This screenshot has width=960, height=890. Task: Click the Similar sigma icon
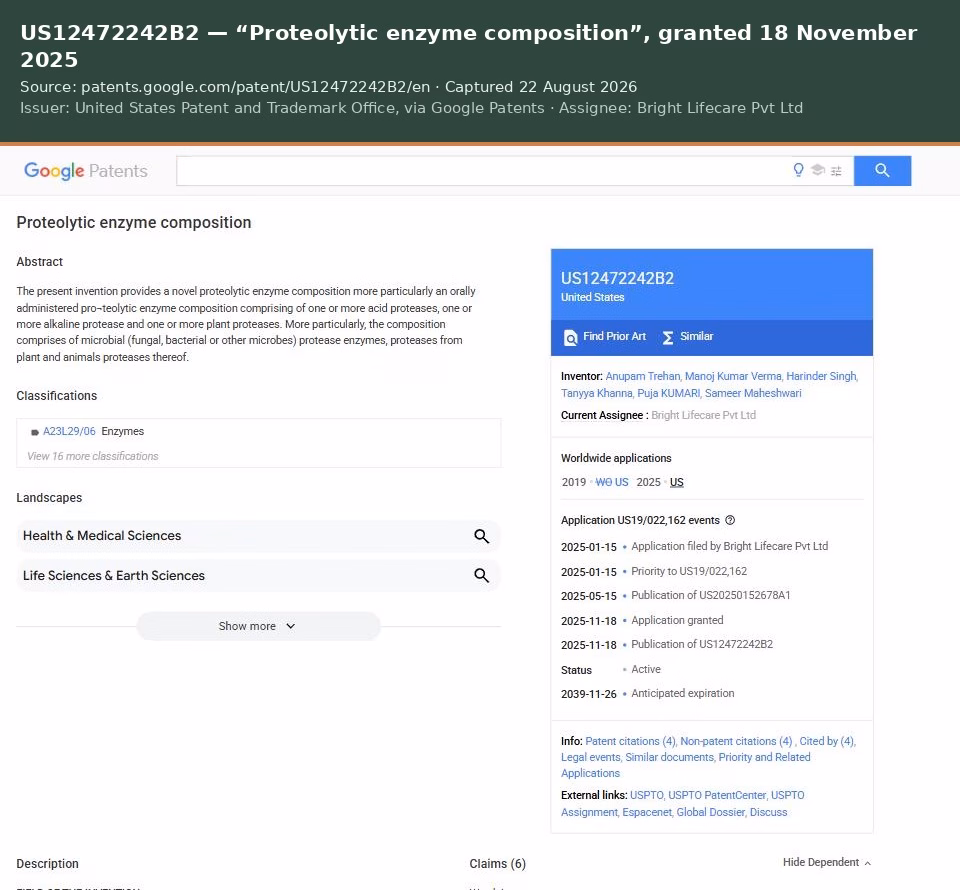tap(668, 337)
